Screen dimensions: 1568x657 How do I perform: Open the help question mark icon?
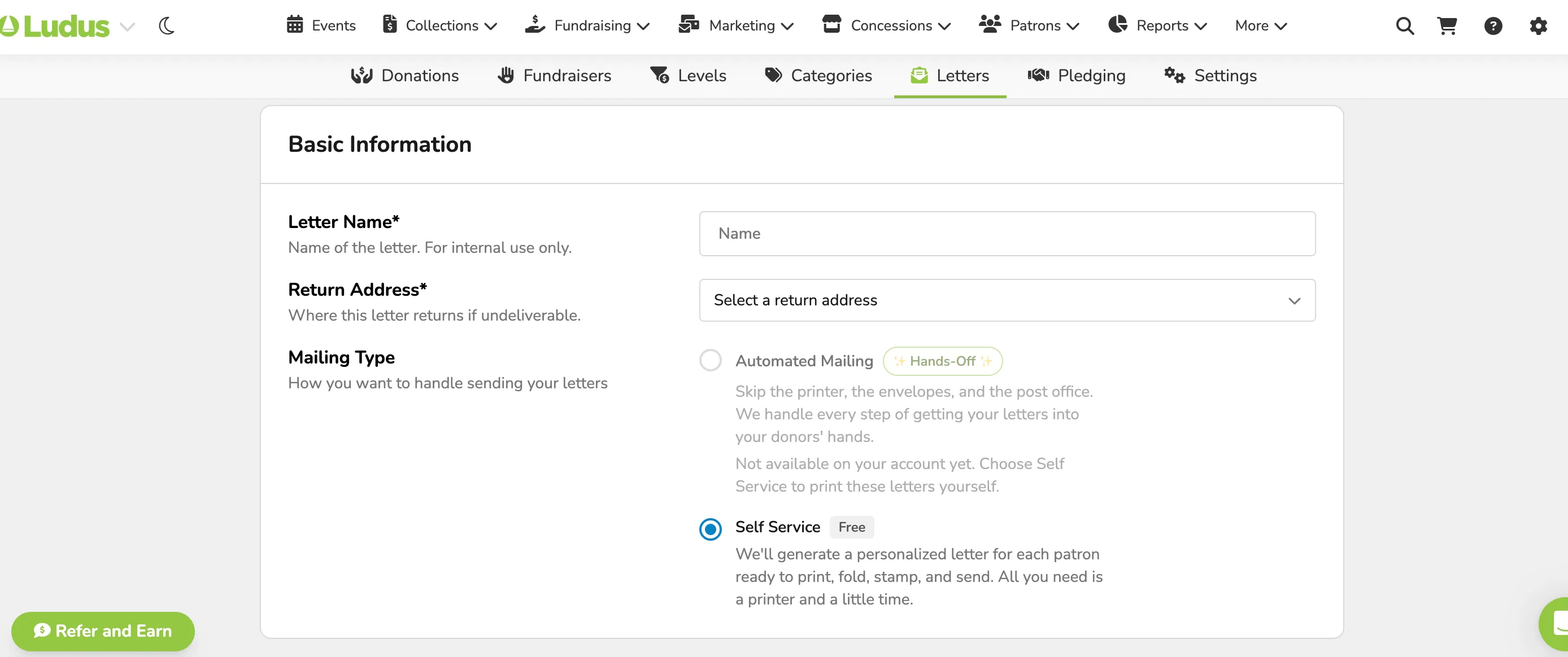click(1493, 25)
